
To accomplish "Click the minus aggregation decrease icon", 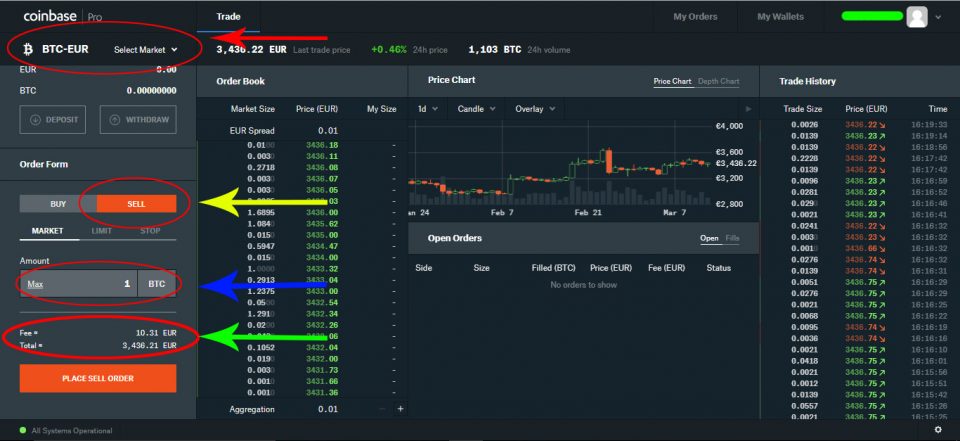I will [382, 409].
